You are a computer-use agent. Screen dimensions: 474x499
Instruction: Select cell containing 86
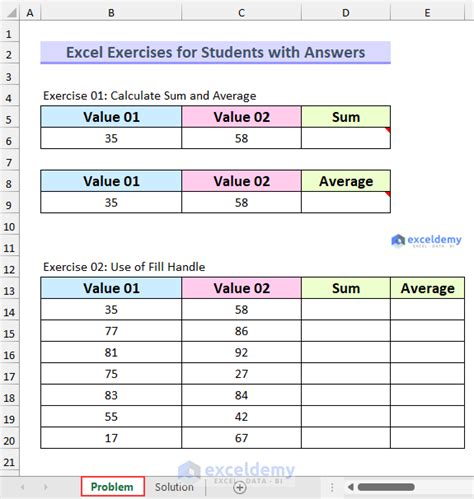(x=241, y=331)
